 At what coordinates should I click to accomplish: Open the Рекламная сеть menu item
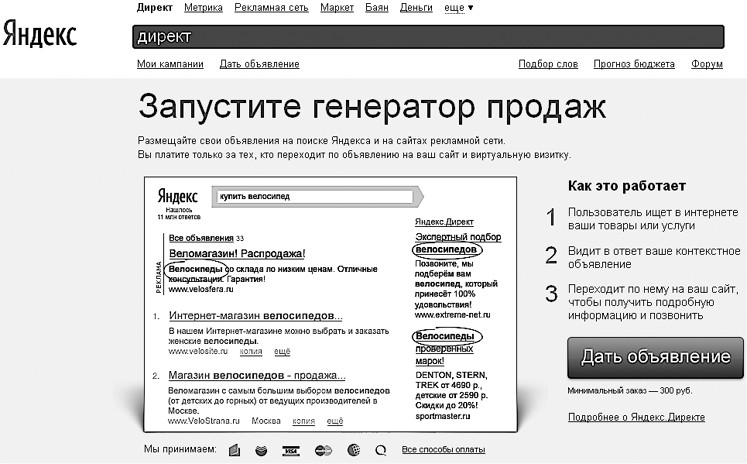[271, 8]
